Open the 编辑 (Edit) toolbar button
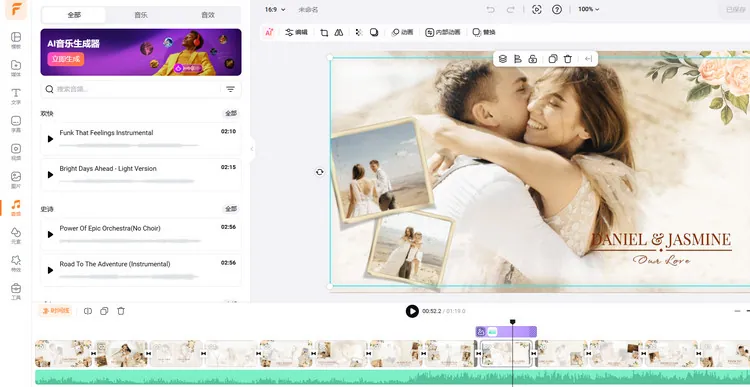 (x=296, y=33)
